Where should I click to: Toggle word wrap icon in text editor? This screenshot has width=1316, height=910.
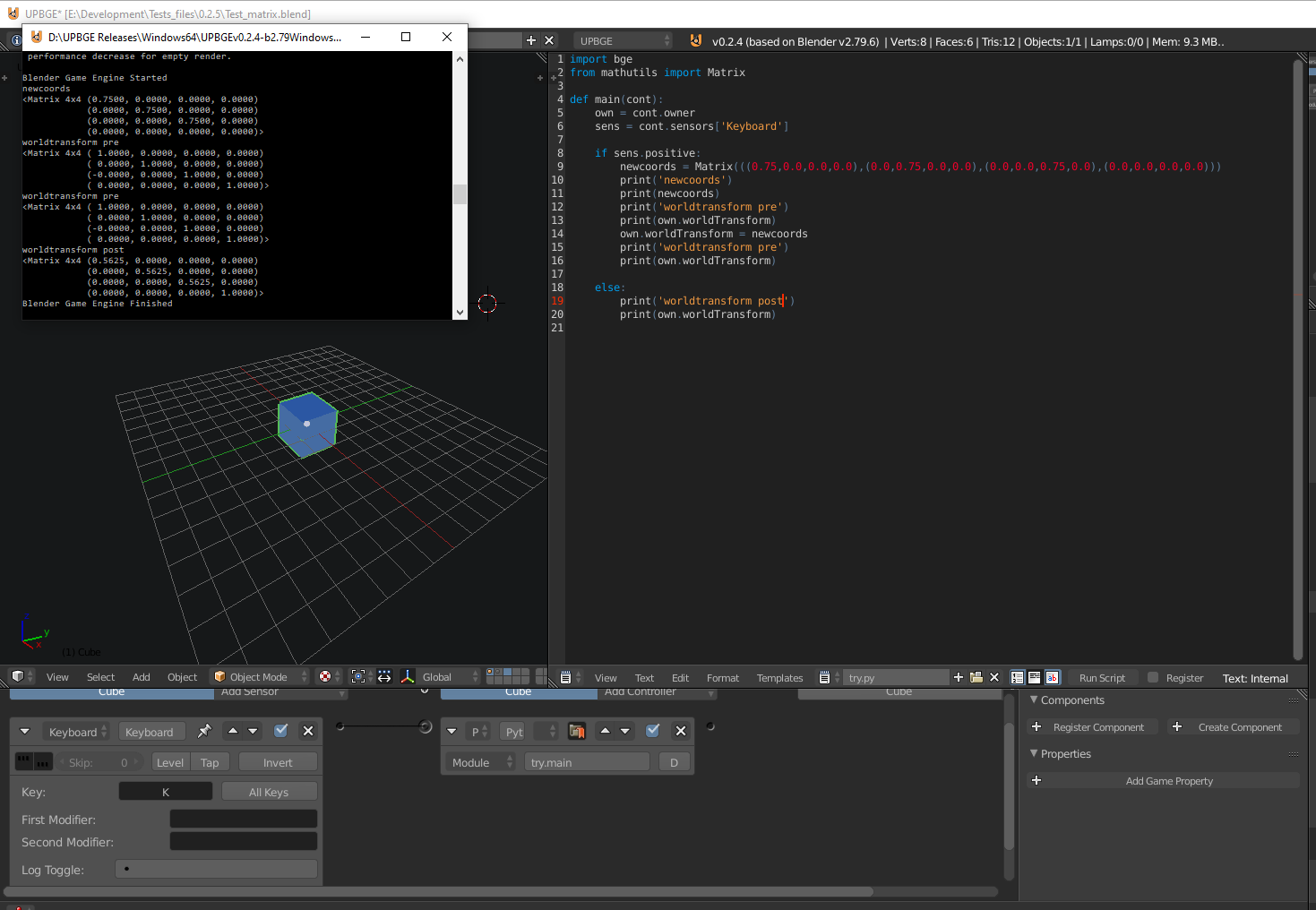[x=1035, y=678]
